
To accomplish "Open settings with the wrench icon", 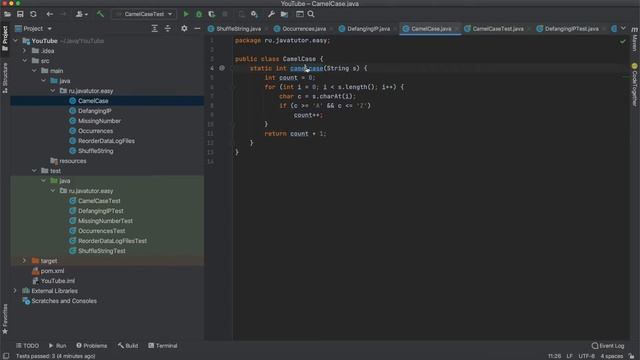I will (271, 14).
